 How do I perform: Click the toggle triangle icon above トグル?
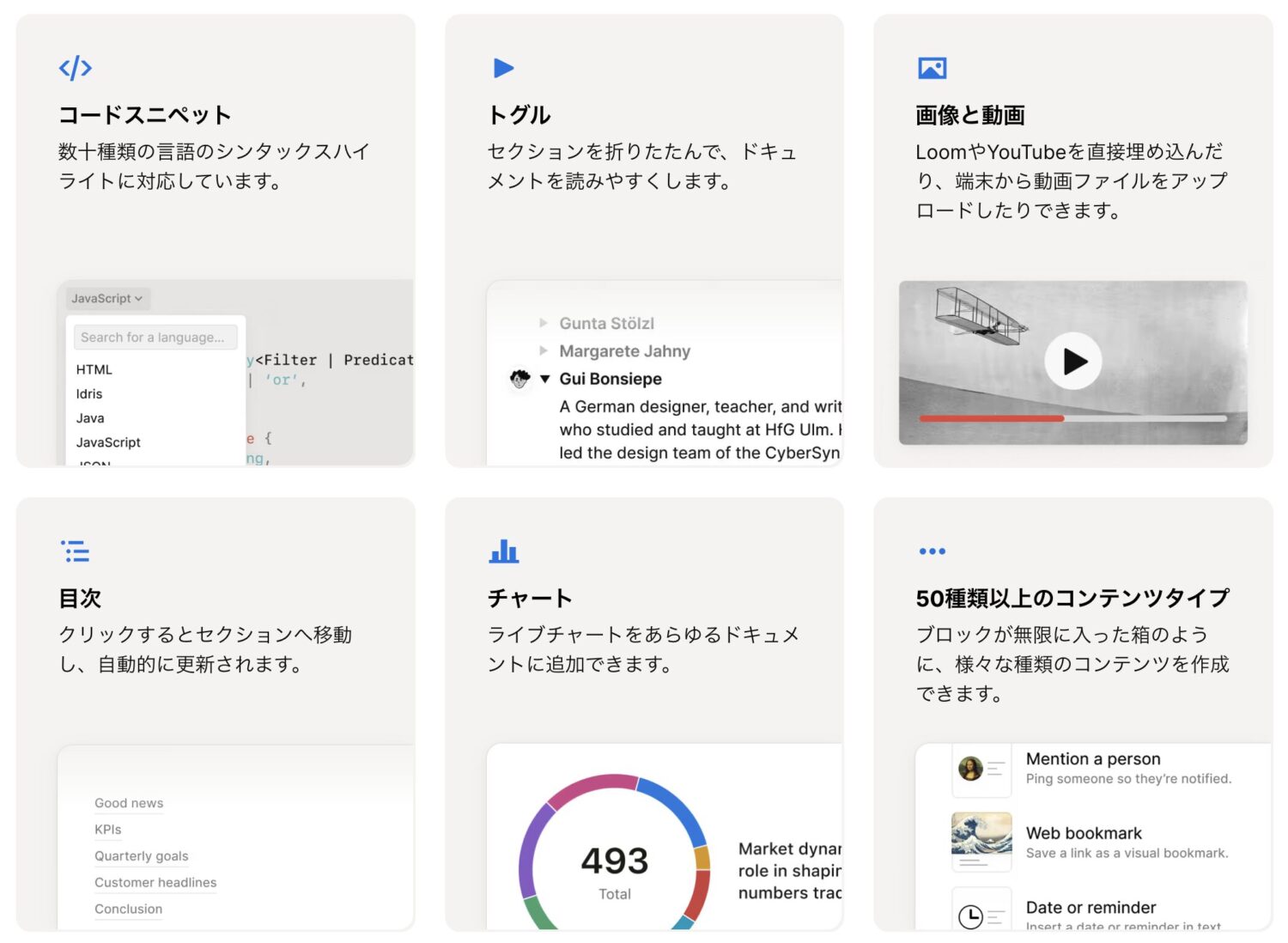point(504,68)
